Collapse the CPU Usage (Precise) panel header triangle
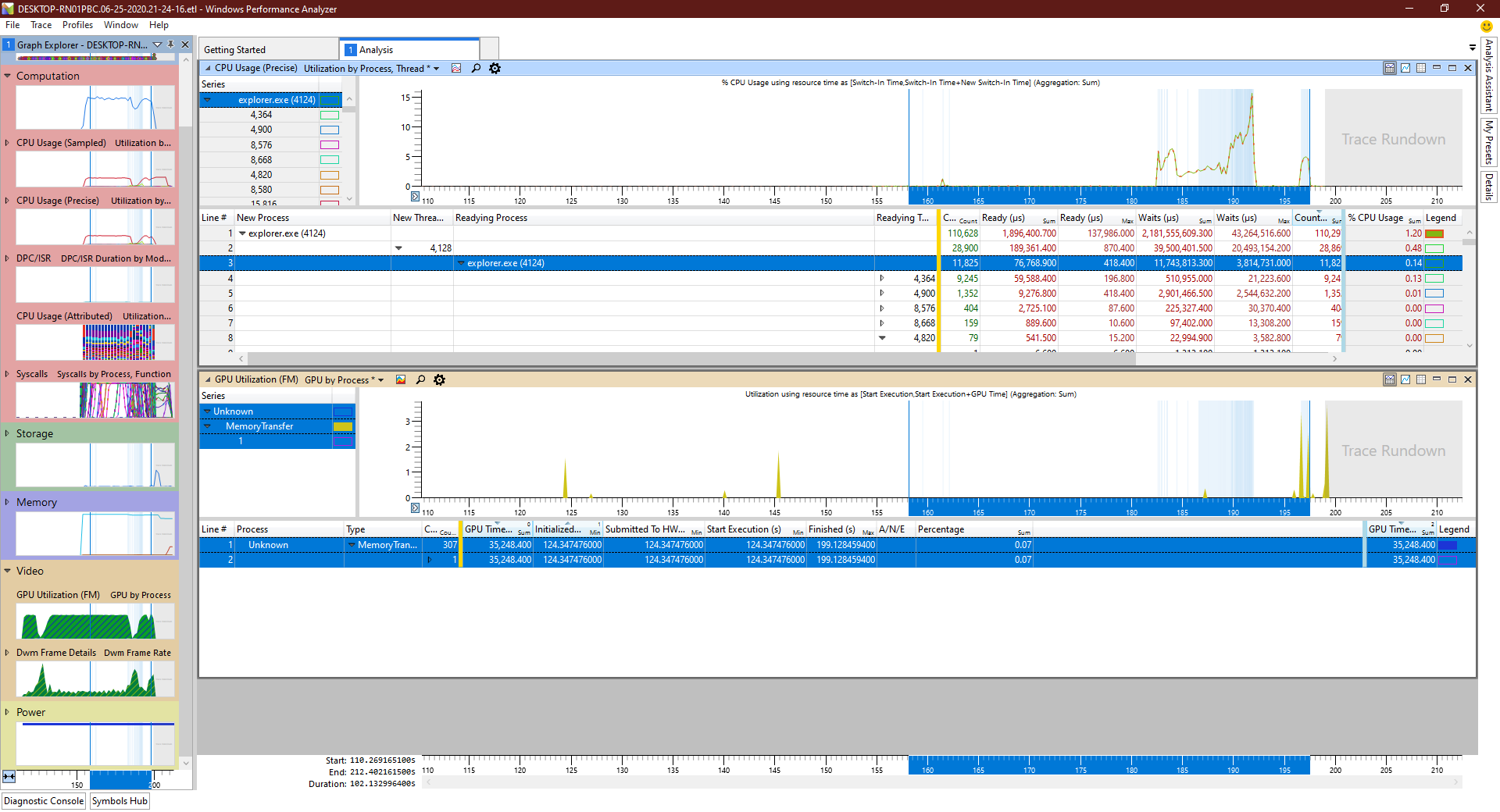This screenshot has height=812, width=1500. [208, 69]
